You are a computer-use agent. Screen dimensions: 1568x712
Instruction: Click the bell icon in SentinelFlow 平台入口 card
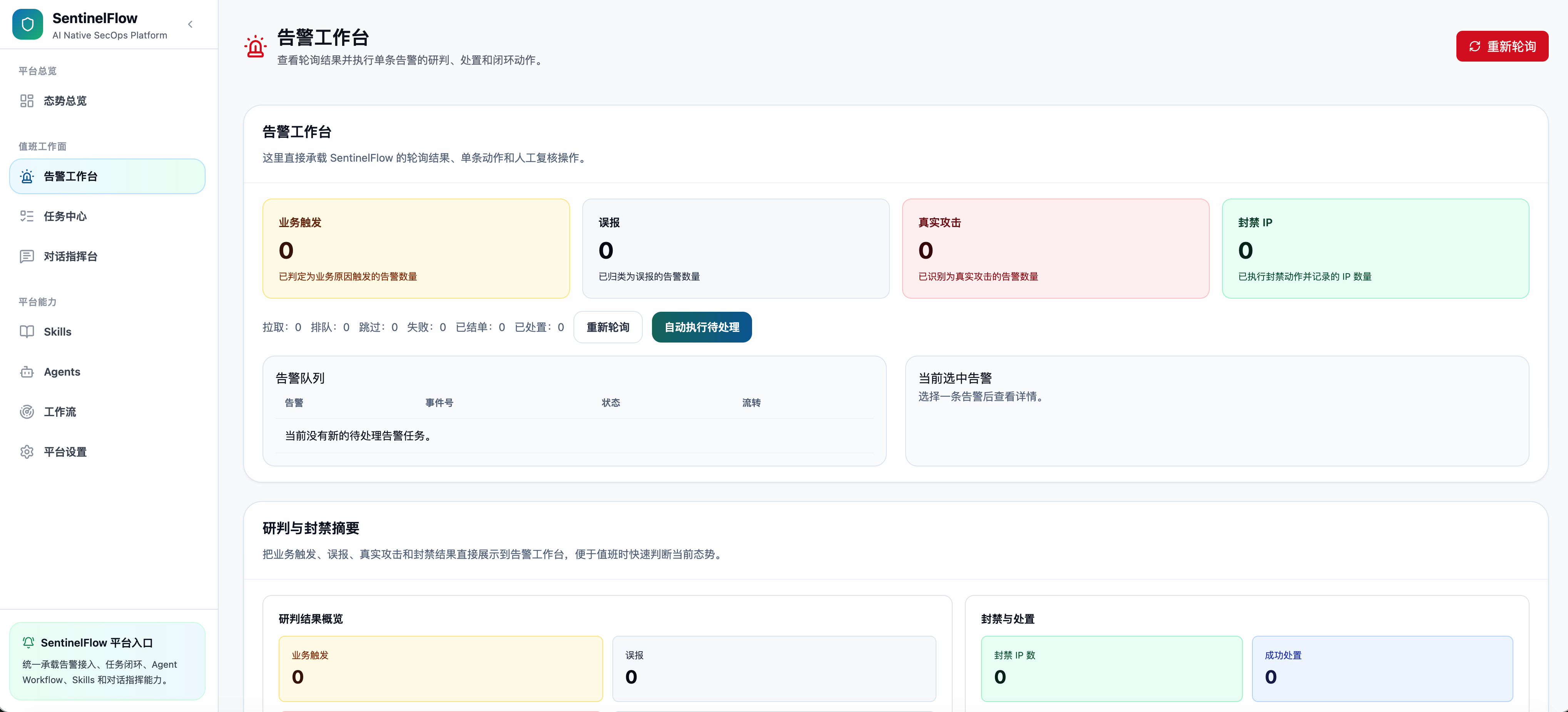28,643
